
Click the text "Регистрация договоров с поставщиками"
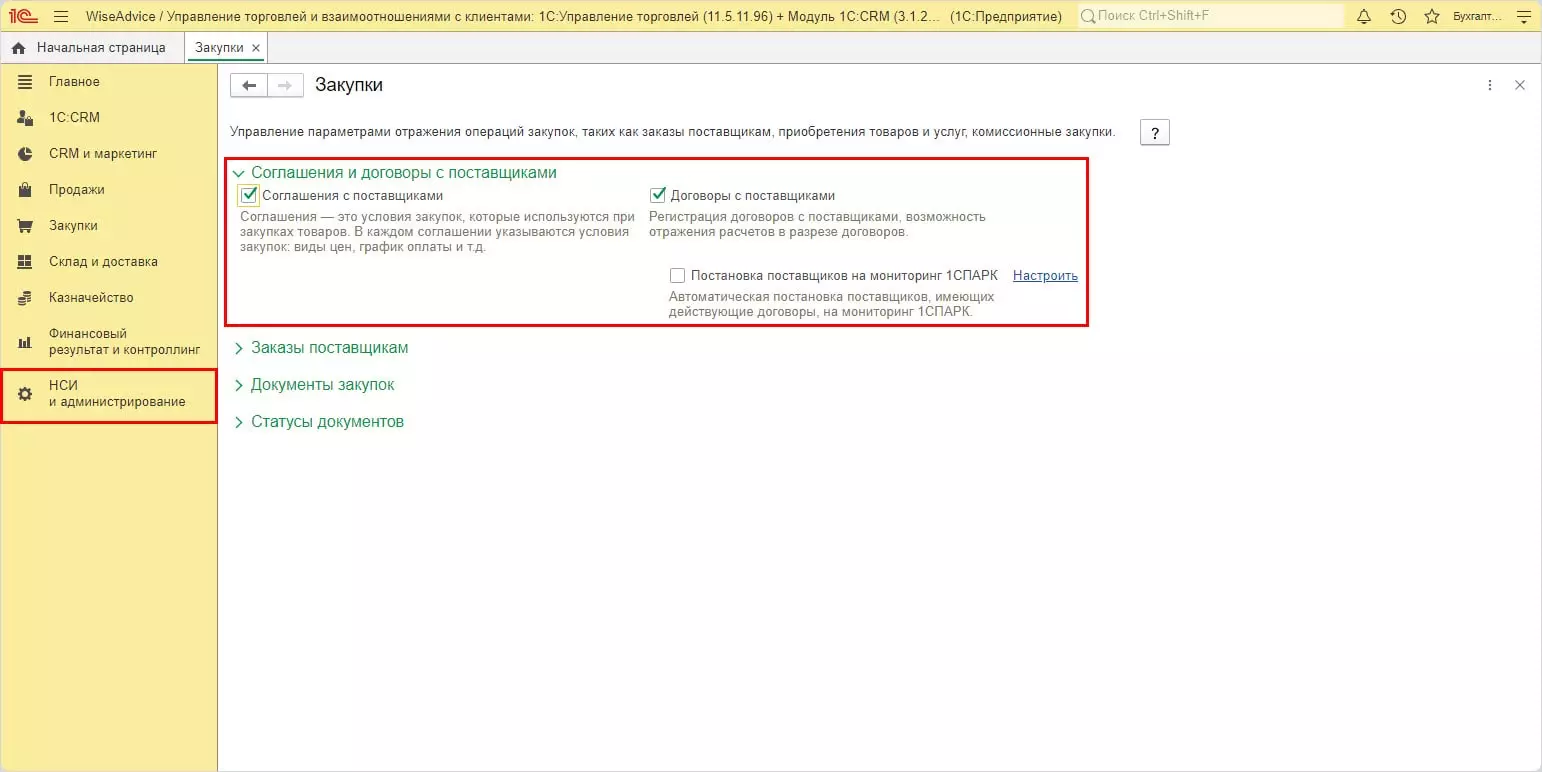817,224
